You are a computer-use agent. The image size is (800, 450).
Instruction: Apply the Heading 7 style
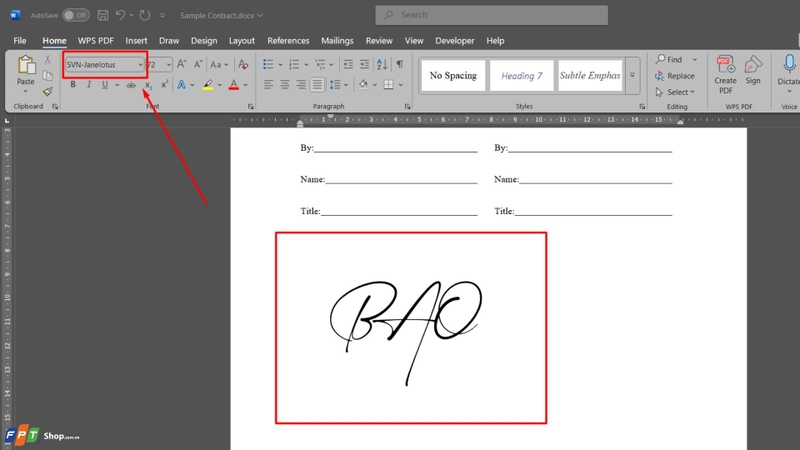[521, 76]
